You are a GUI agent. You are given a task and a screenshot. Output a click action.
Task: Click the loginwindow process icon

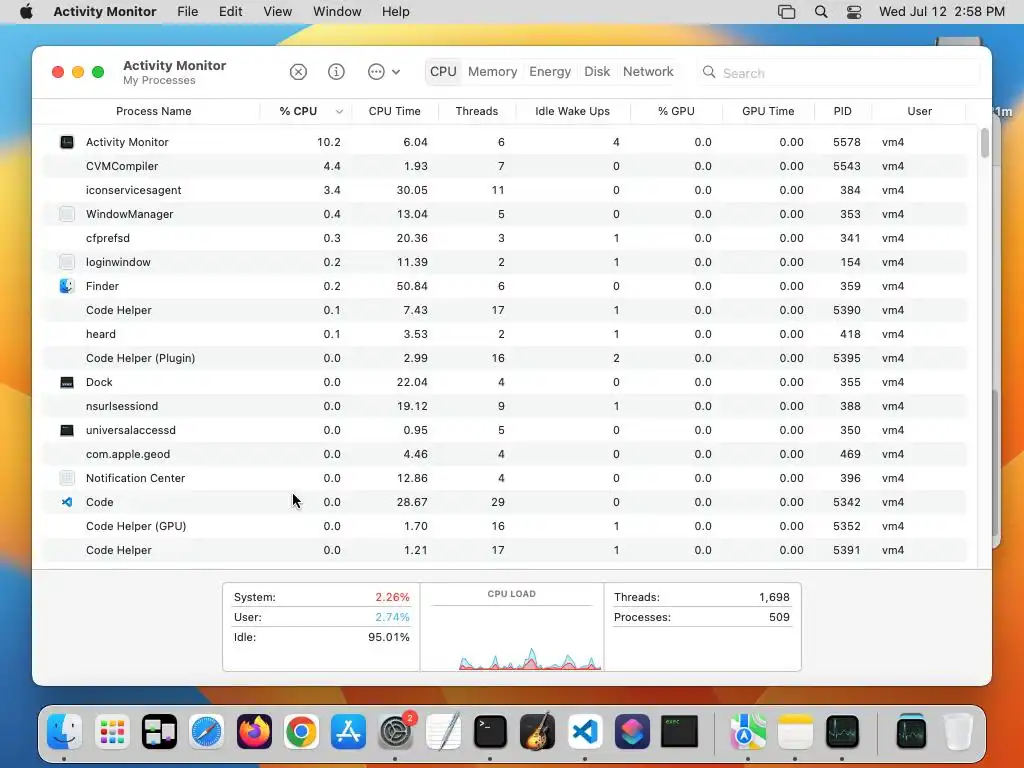[x=67, y=262]
